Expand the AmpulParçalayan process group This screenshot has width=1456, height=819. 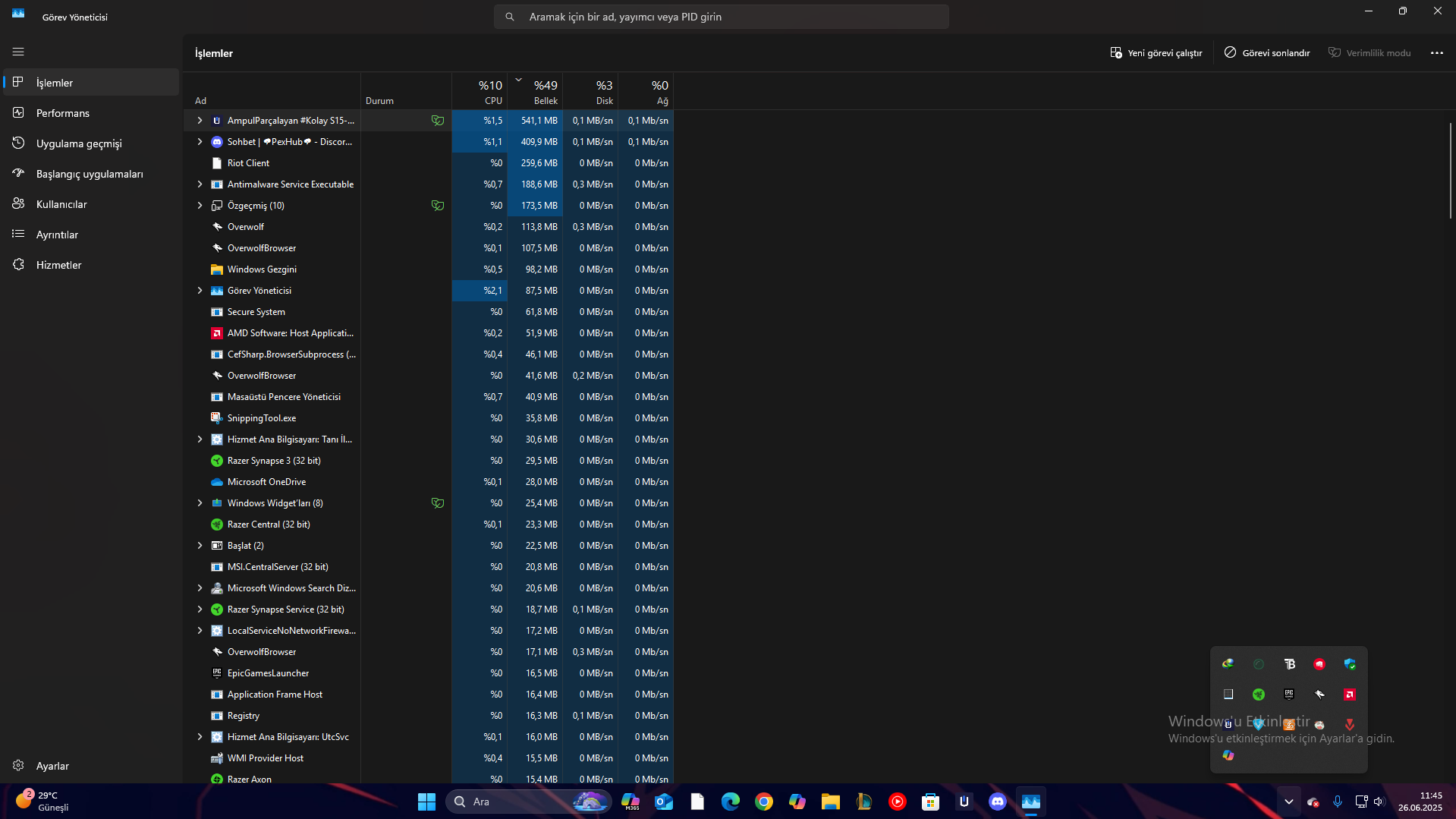pos(200,121)
